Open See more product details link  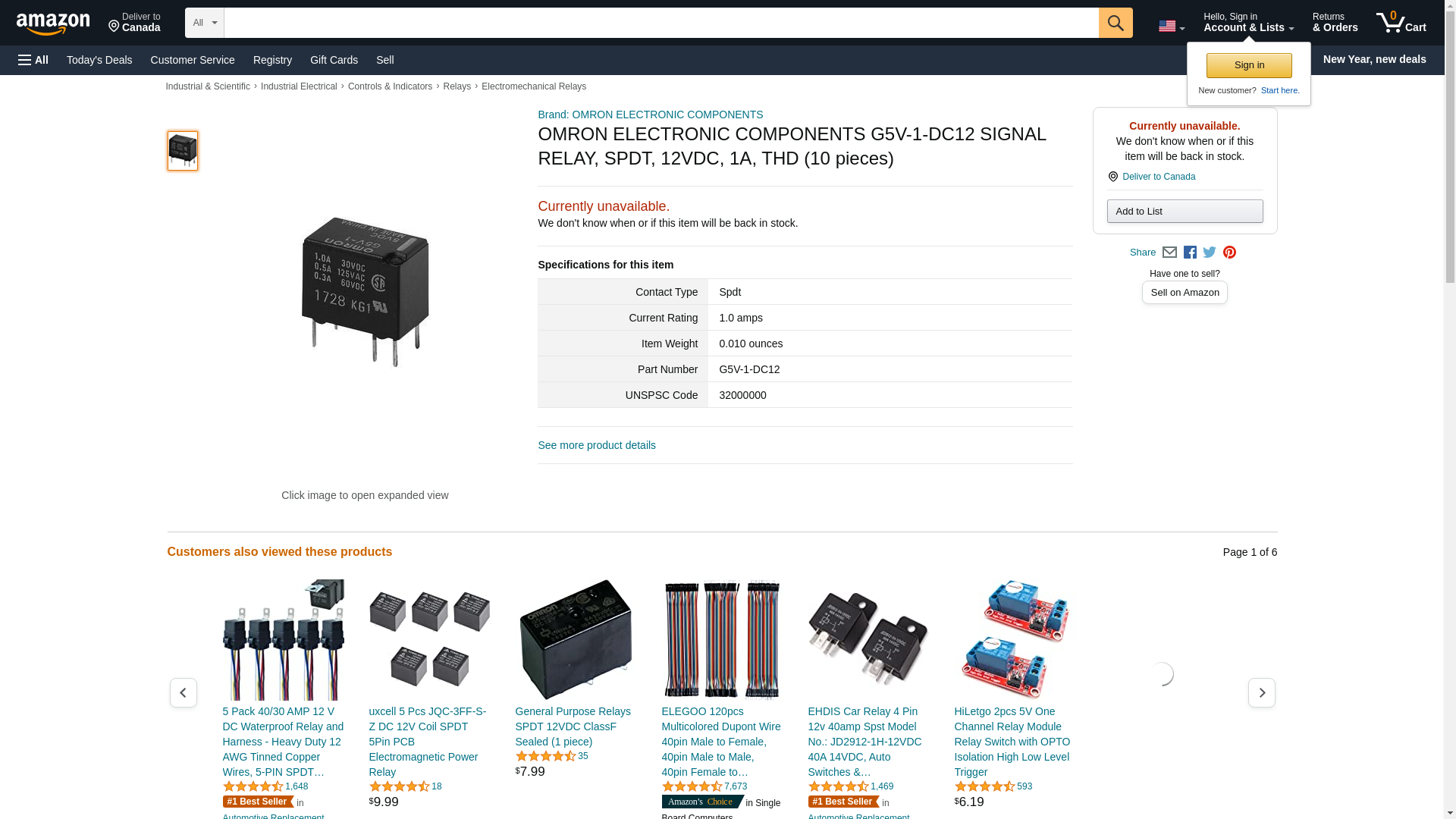point(597,445)
